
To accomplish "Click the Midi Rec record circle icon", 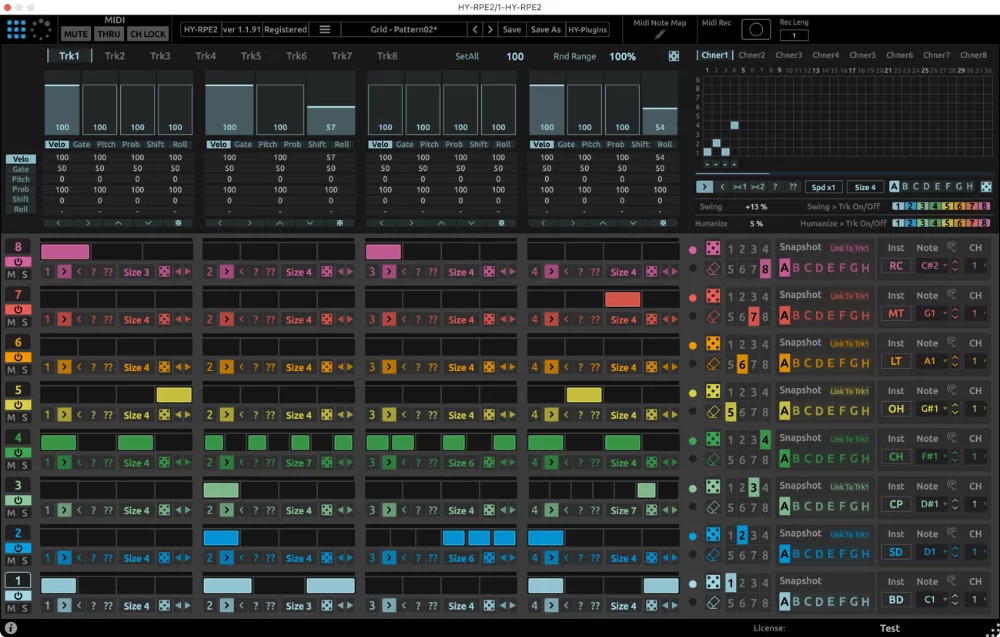I will coord(756,30).
